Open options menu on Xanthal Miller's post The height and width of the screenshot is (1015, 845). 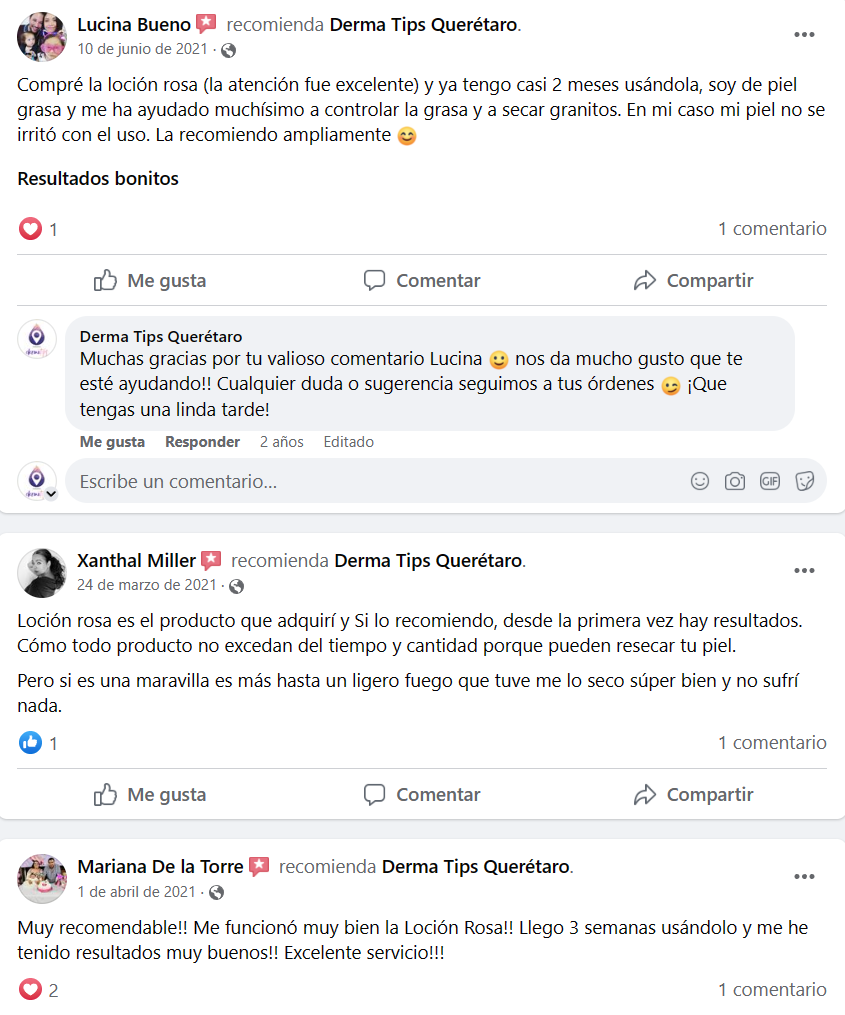tap(804, 570)
